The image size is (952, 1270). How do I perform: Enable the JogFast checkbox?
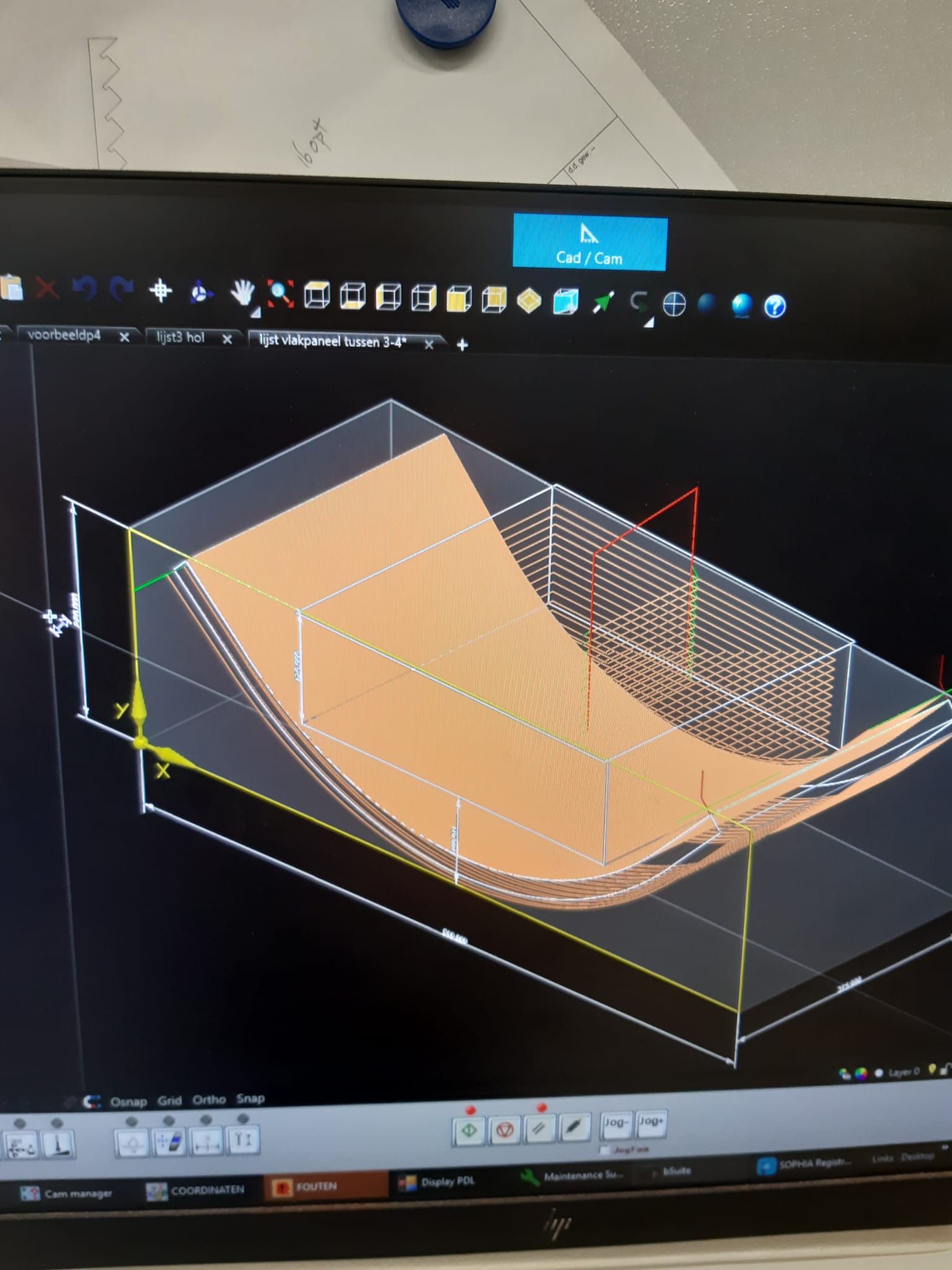605,1150
